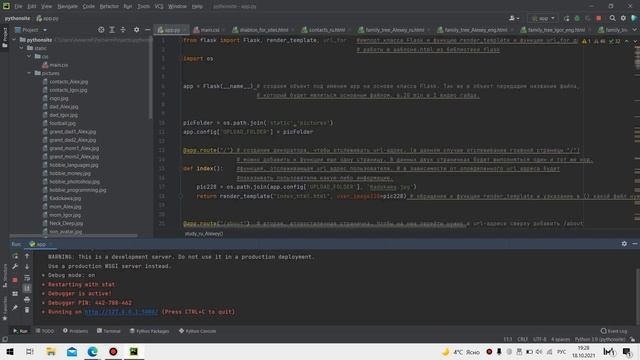Open the http://127.0.0.1:5000 link in console
Screen dimensions: 640x360
pos(121,312)
